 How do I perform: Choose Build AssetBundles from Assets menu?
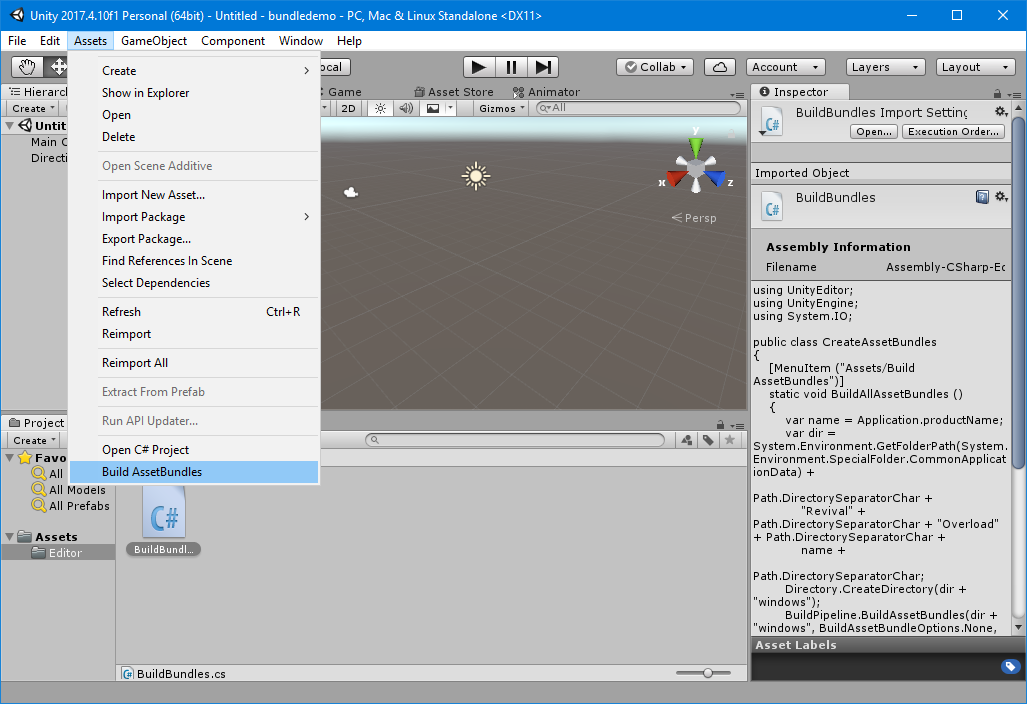(x=194, y=472)
